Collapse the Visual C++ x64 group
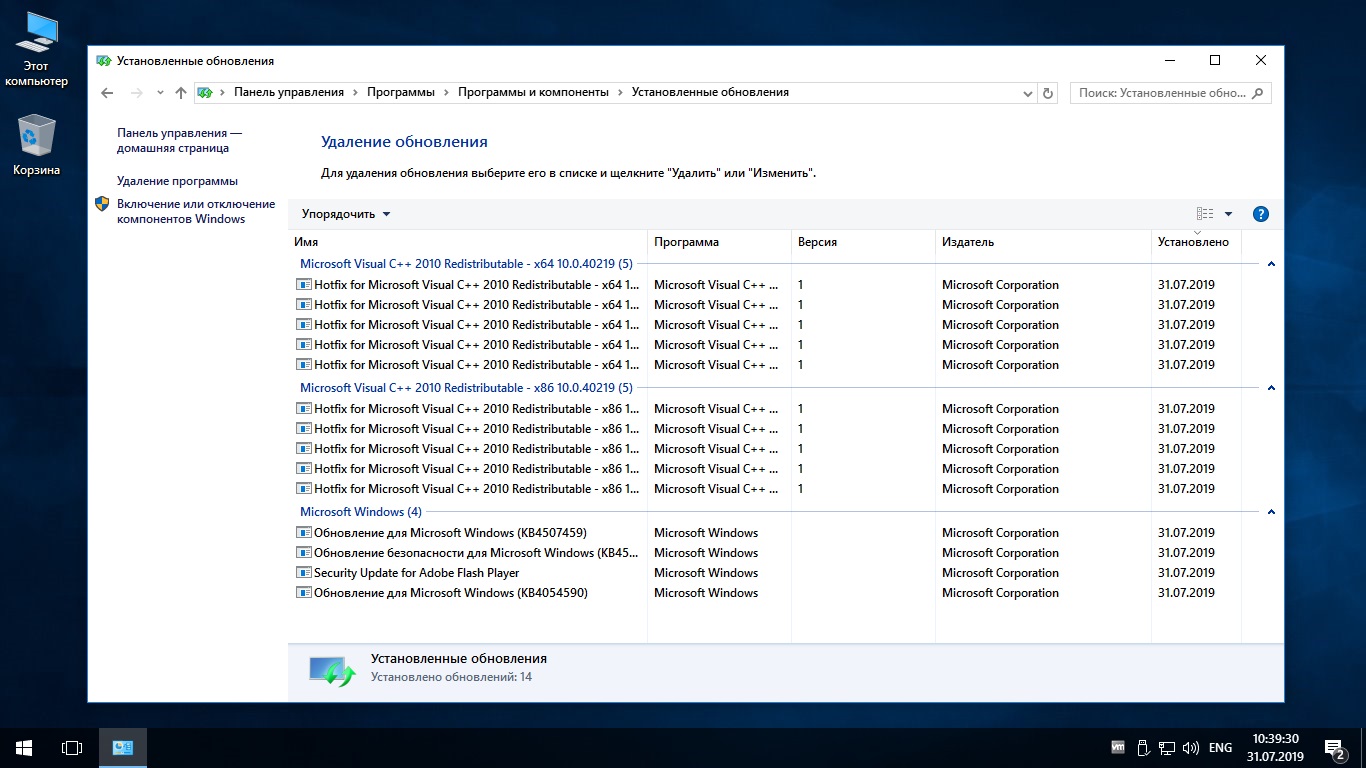 (1271, 264)
